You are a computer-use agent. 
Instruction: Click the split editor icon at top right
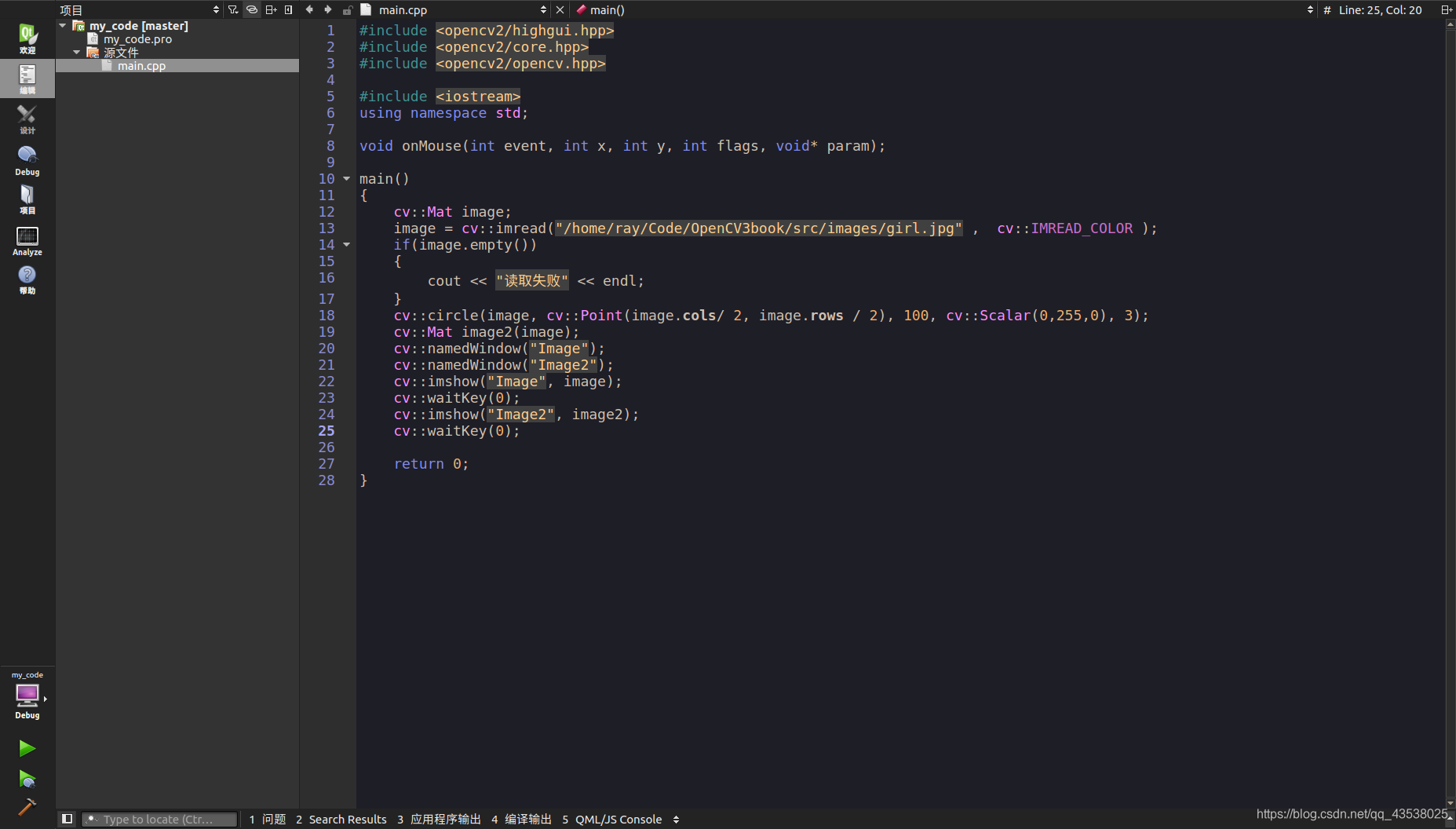pyautogui.click(x=1446, y=9)
